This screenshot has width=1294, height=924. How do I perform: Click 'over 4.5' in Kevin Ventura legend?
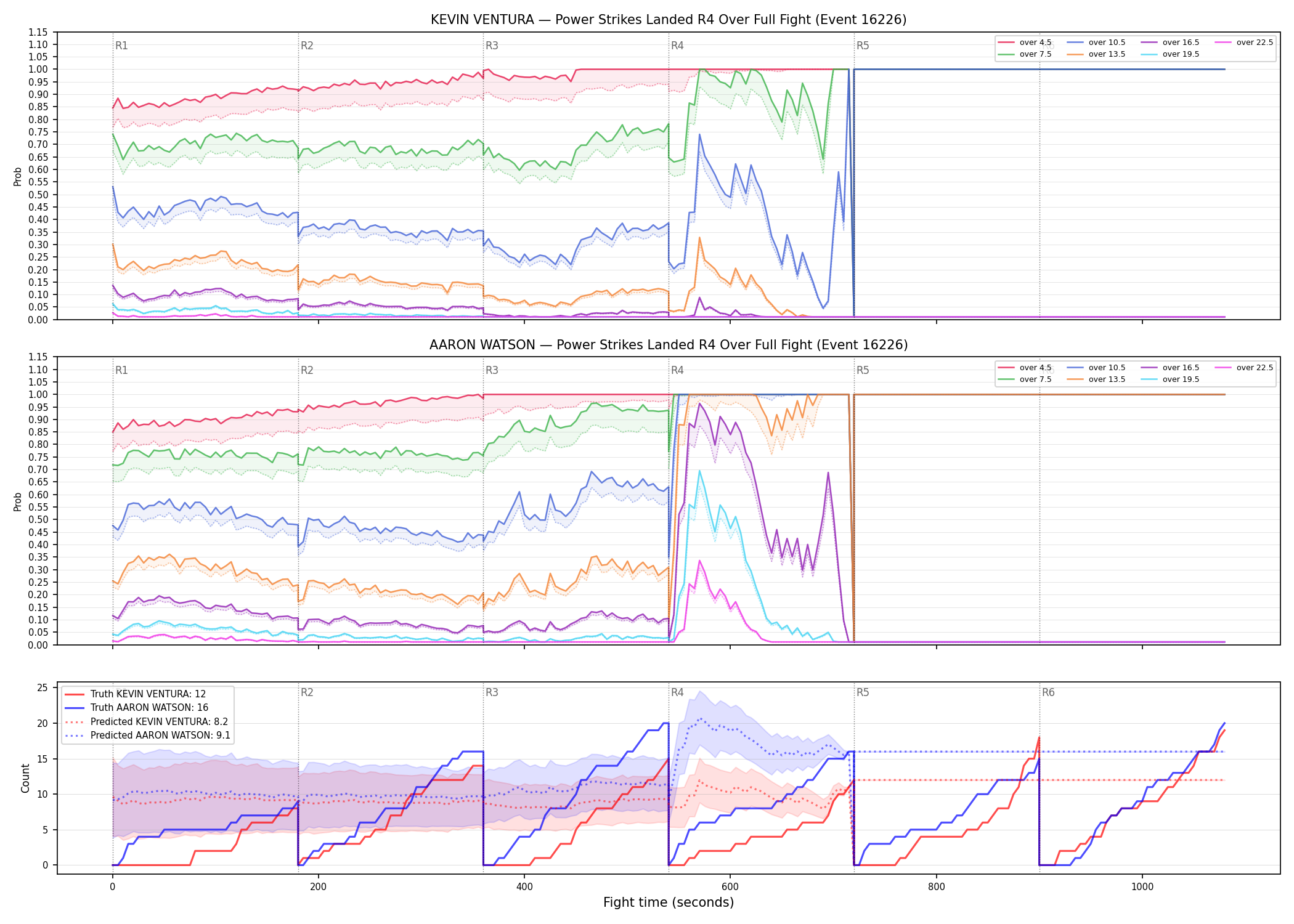point(1035,43)
